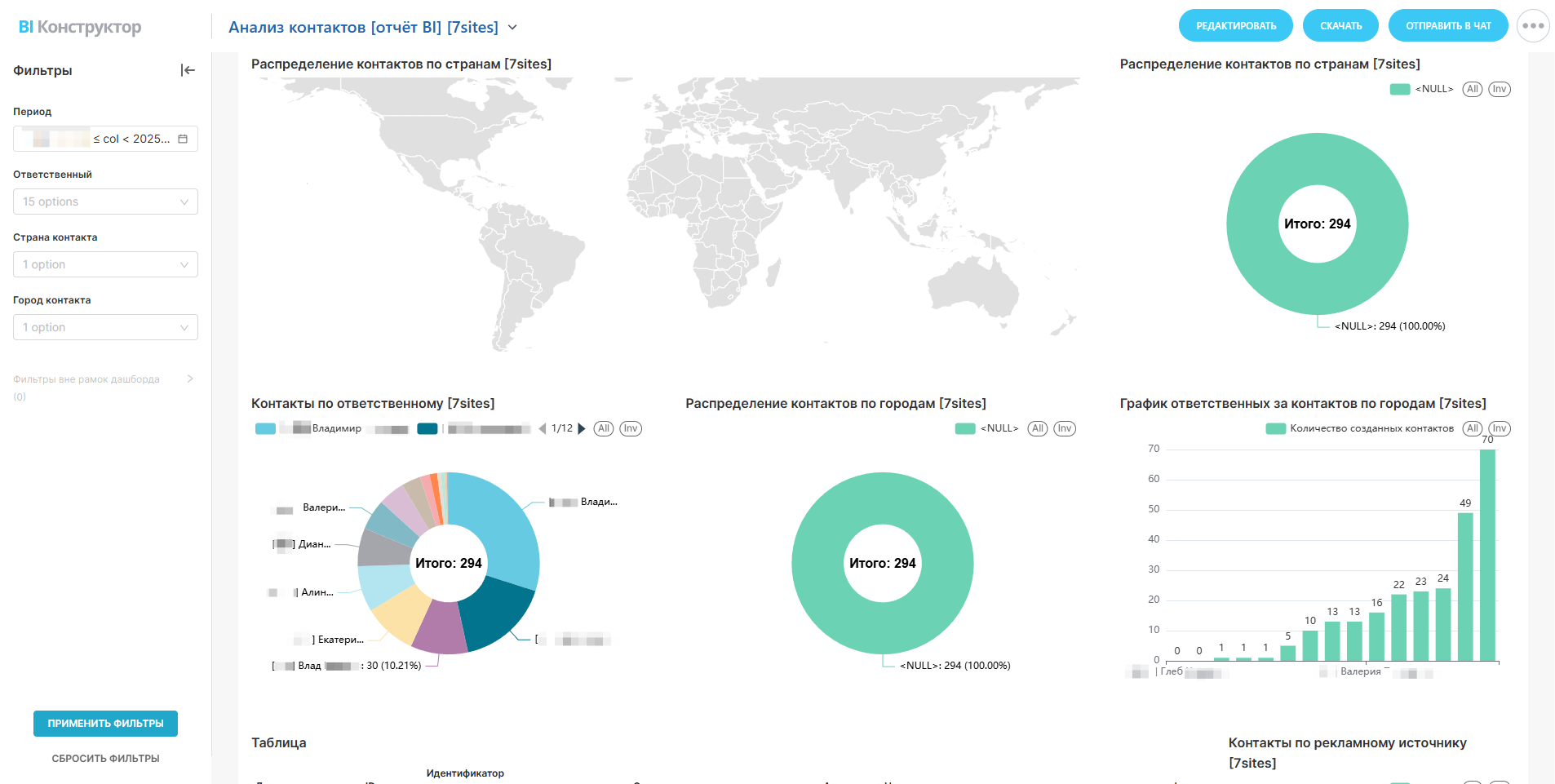Open the Ответственный filter dropdown
1555x784 pixels.
pos(105,202)
